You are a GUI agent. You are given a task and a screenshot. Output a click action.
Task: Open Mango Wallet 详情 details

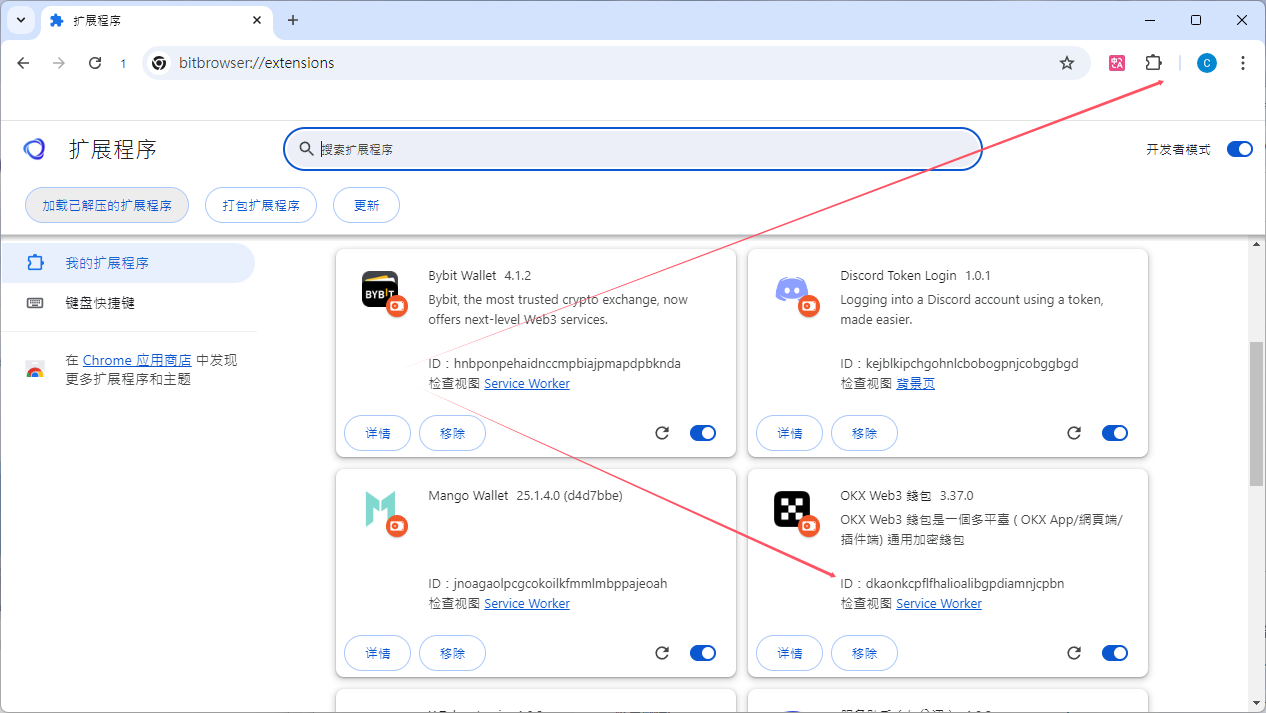tap(378, 653)
